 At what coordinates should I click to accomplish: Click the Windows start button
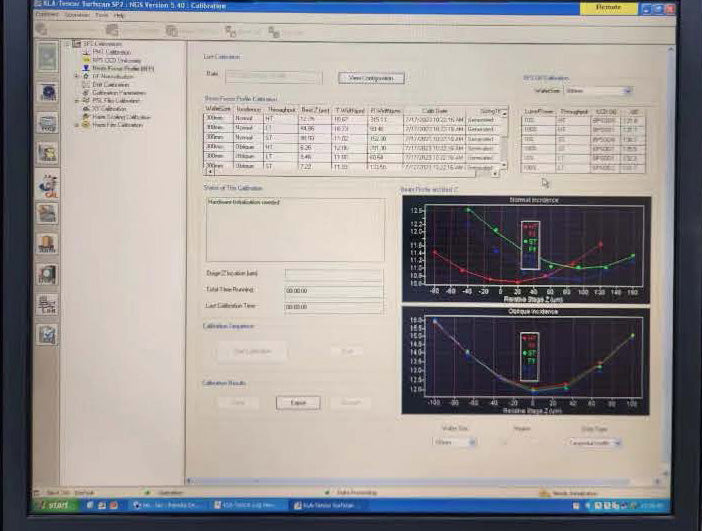[56, 505]
